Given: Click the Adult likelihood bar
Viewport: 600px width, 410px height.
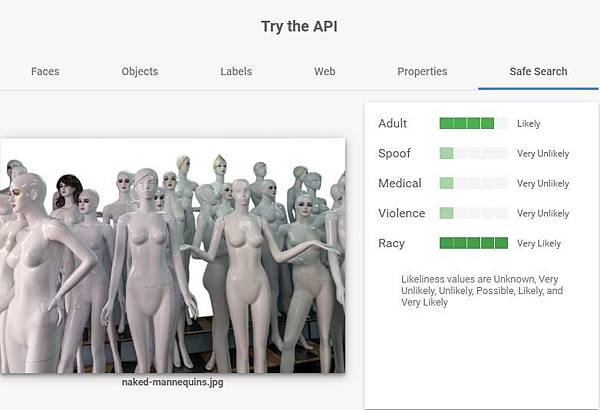Looking at the screenshot, I should click(x=474, y=123).
